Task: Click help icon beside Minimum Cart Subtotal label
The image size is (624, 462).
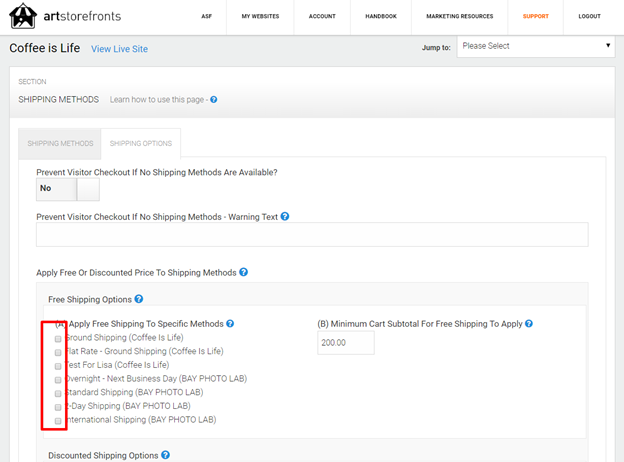Action: point(529,324)
